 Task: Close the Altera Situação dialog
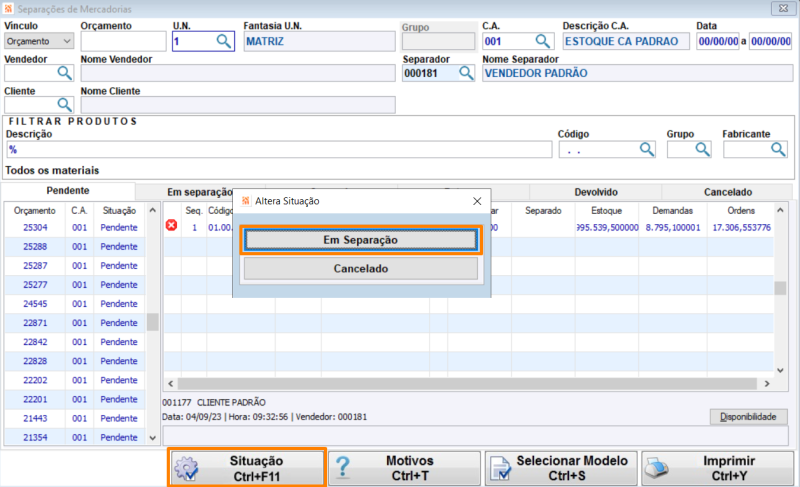(477, 201)
